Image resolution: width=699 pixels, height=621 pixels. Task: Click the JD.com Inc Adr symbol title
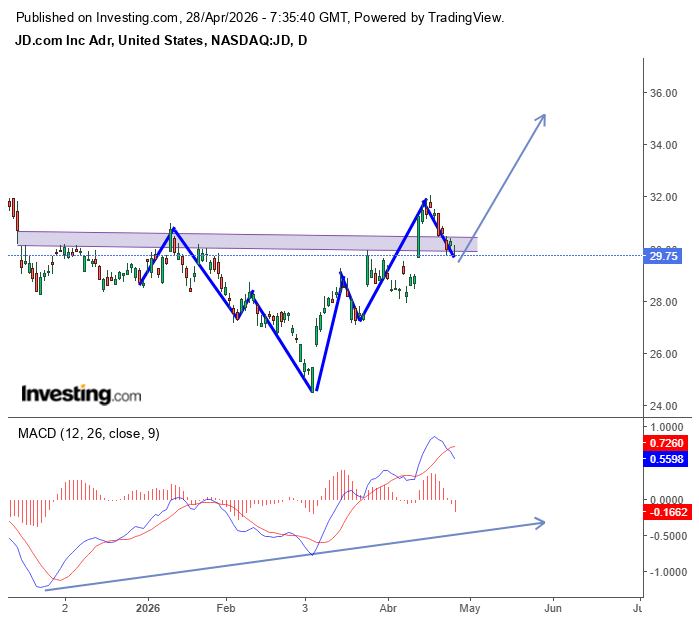tap(161, 41)
